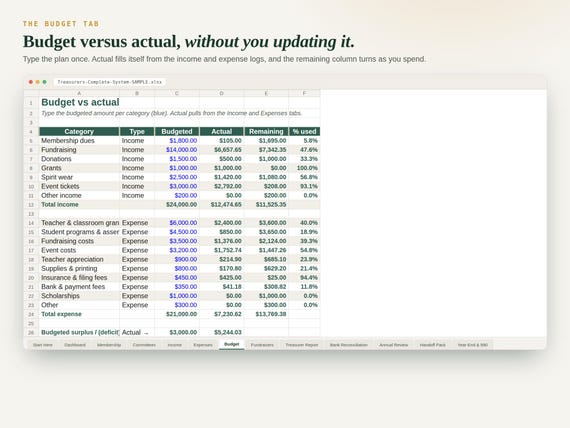Open the Income sheet tab
The height and width of the screenshot is (428, 570).
174,345
